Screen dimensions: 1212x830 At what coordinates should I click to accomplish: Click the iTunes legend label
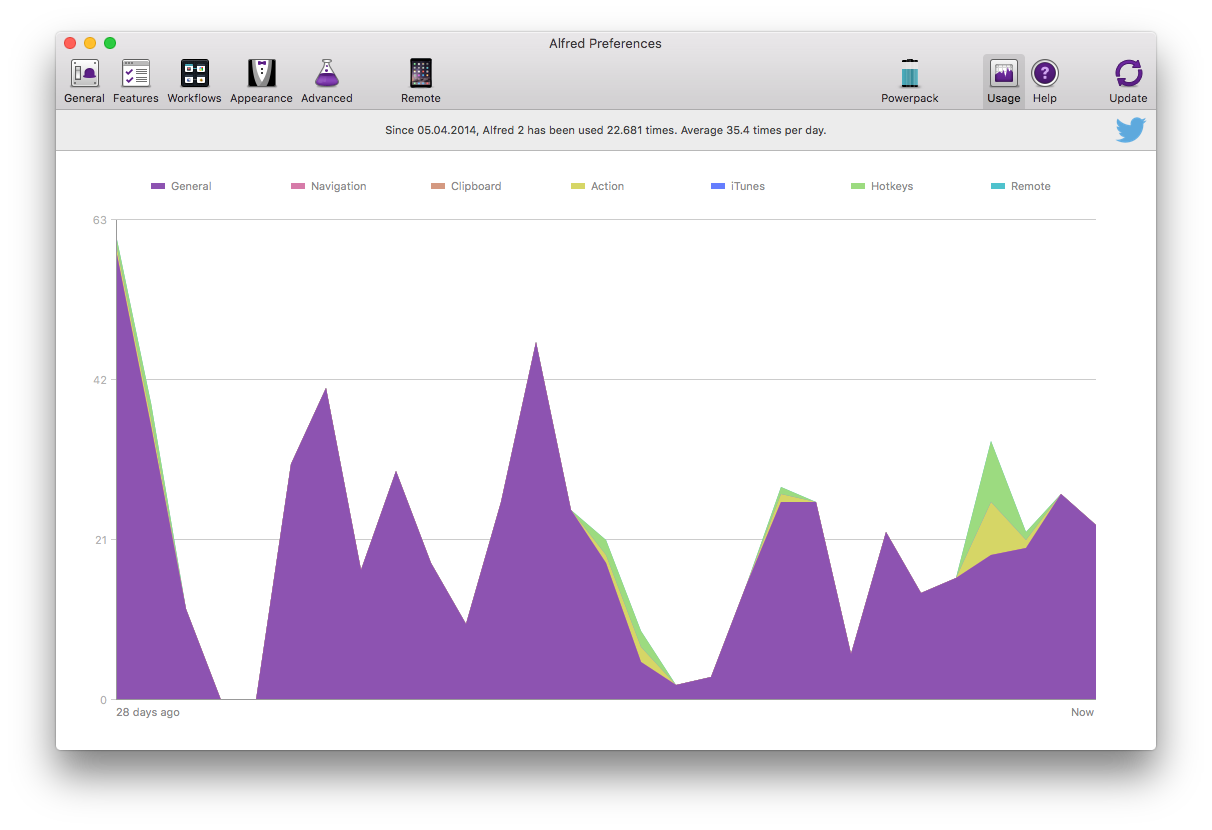pos(747,187)
